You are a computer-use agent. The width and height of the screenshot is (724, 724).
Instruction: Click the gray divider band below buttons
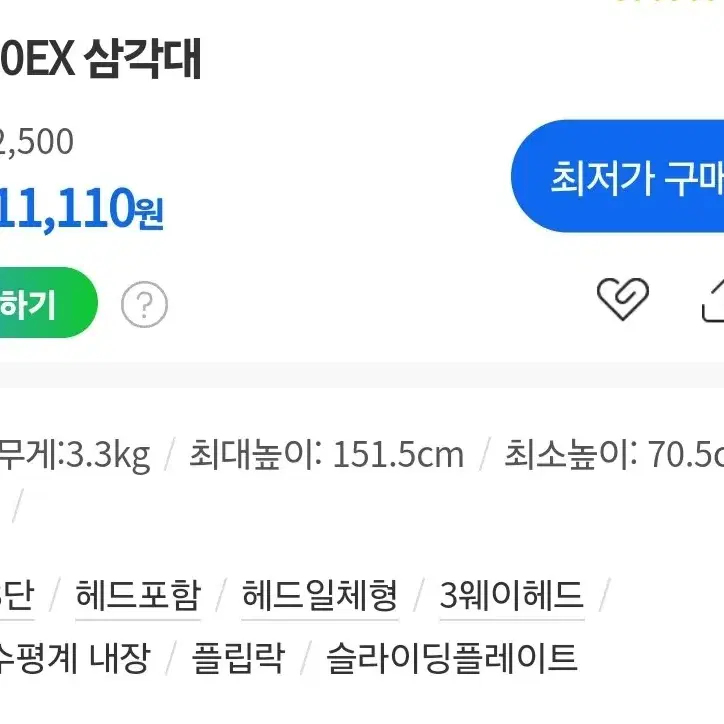362,374
